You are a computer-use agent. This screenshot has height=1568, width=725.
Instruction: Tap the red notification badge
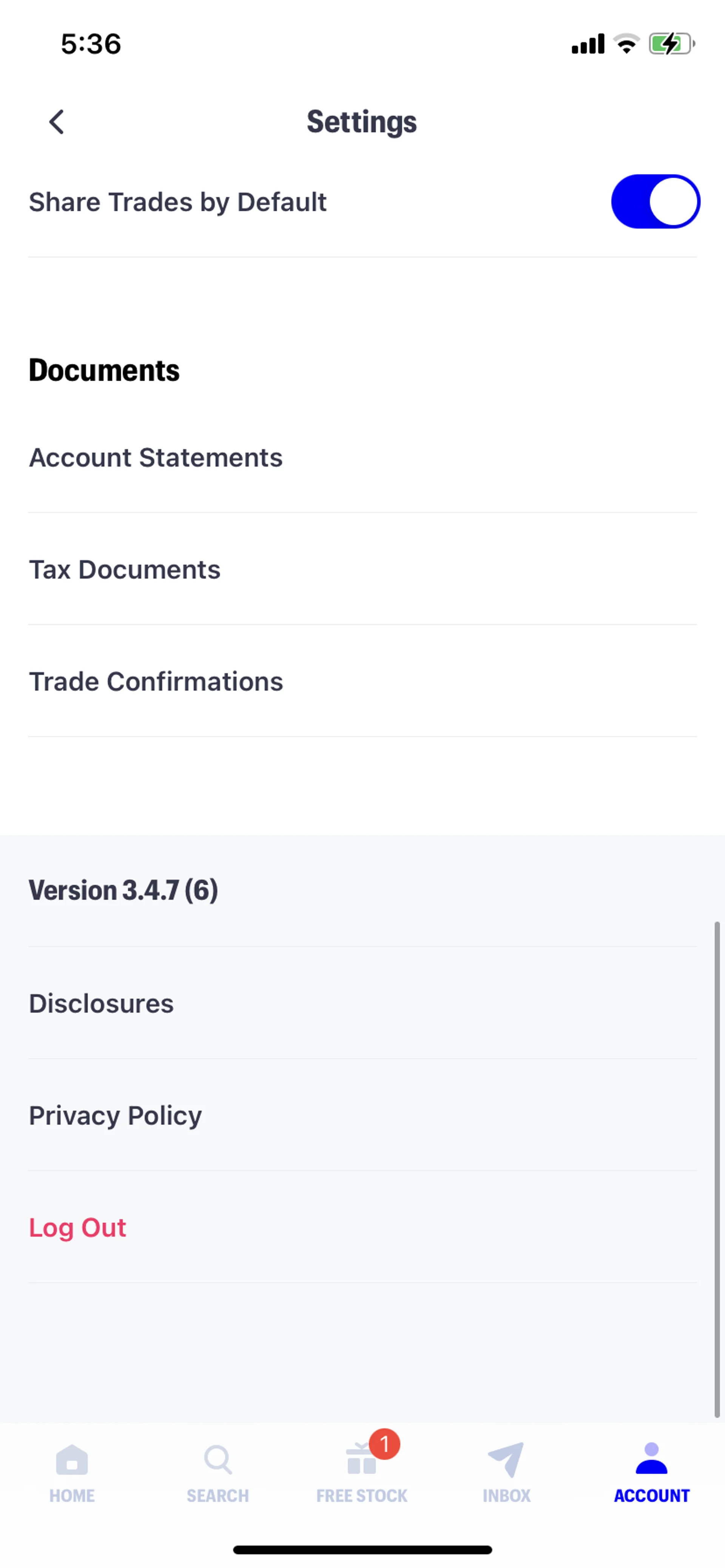[384, 1444]
